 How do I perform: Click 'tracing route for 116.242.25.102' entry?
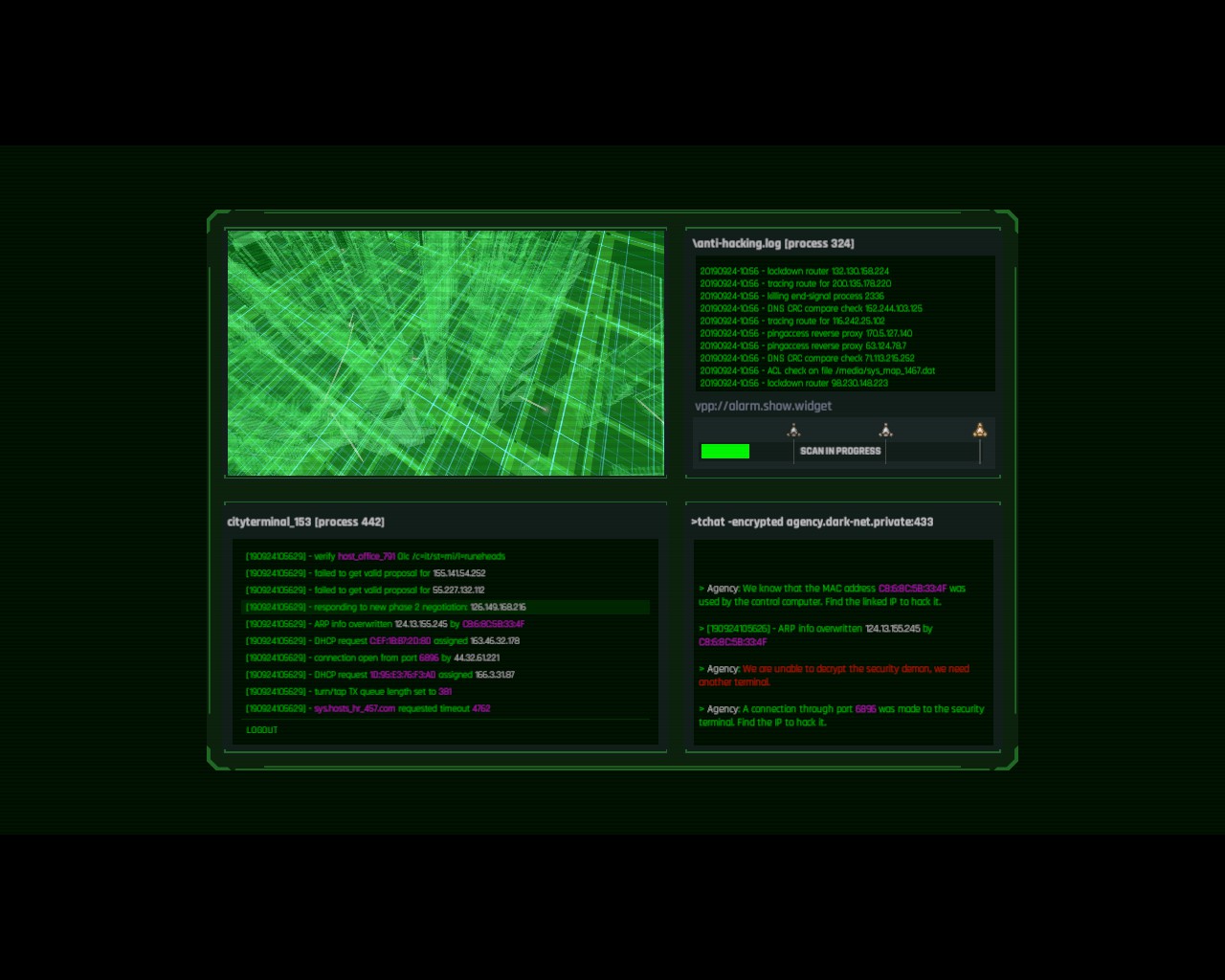click(x=792, y=321)
